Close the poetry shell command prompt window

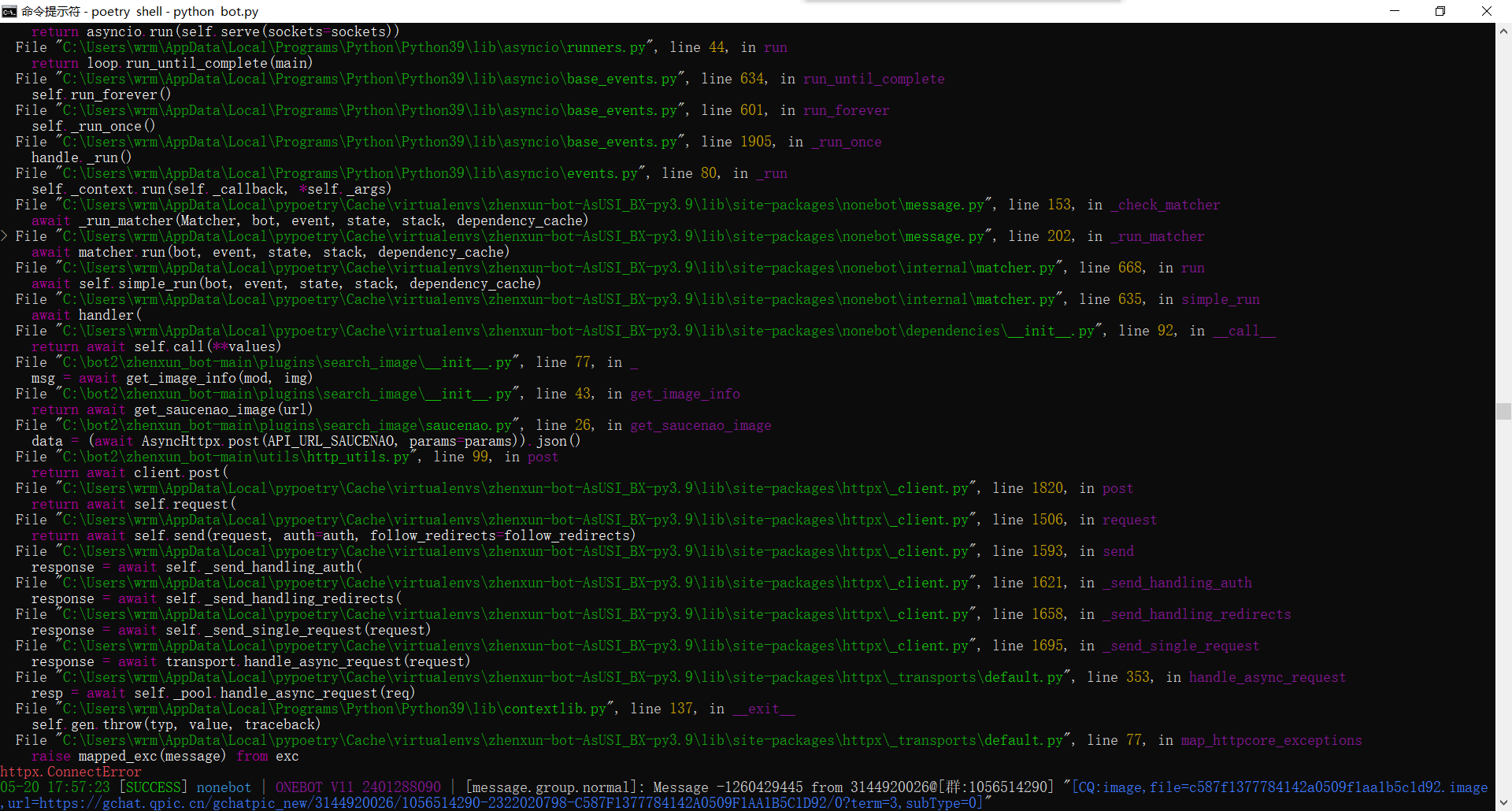1487,11
